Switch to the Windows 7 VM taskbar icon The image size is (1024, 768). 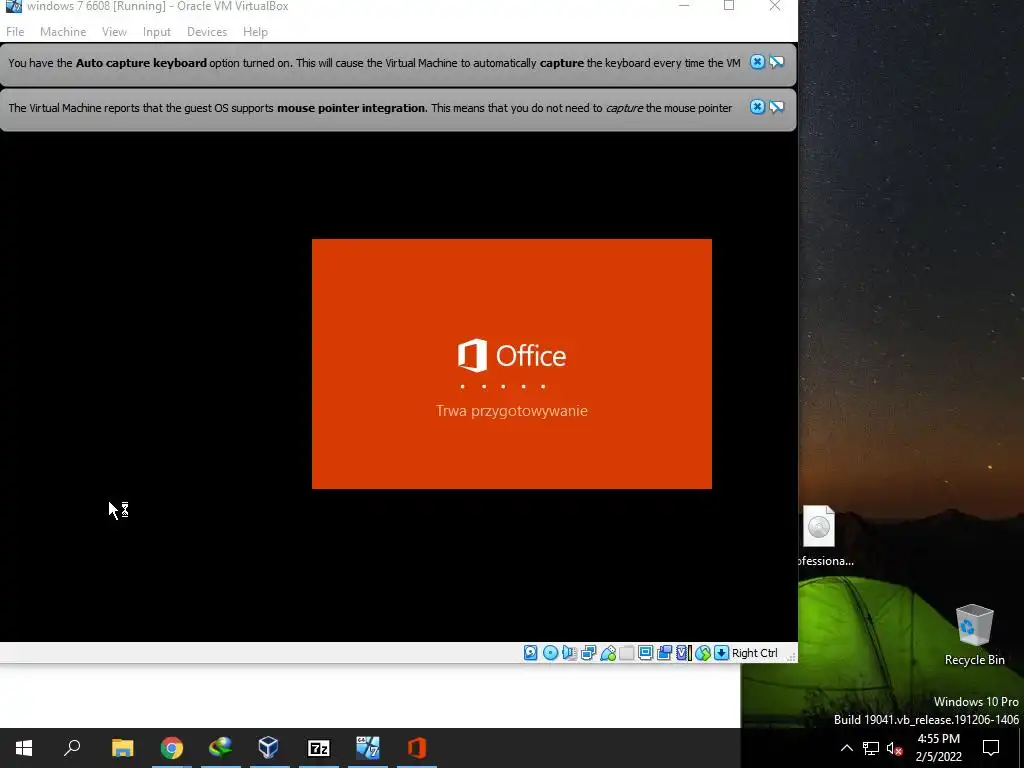click(368, 748)
